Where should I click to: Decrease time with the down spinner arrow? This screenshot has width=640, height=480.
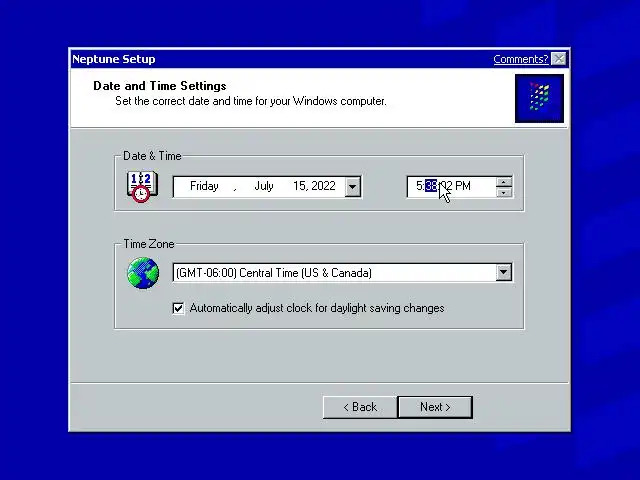(504, 192)
